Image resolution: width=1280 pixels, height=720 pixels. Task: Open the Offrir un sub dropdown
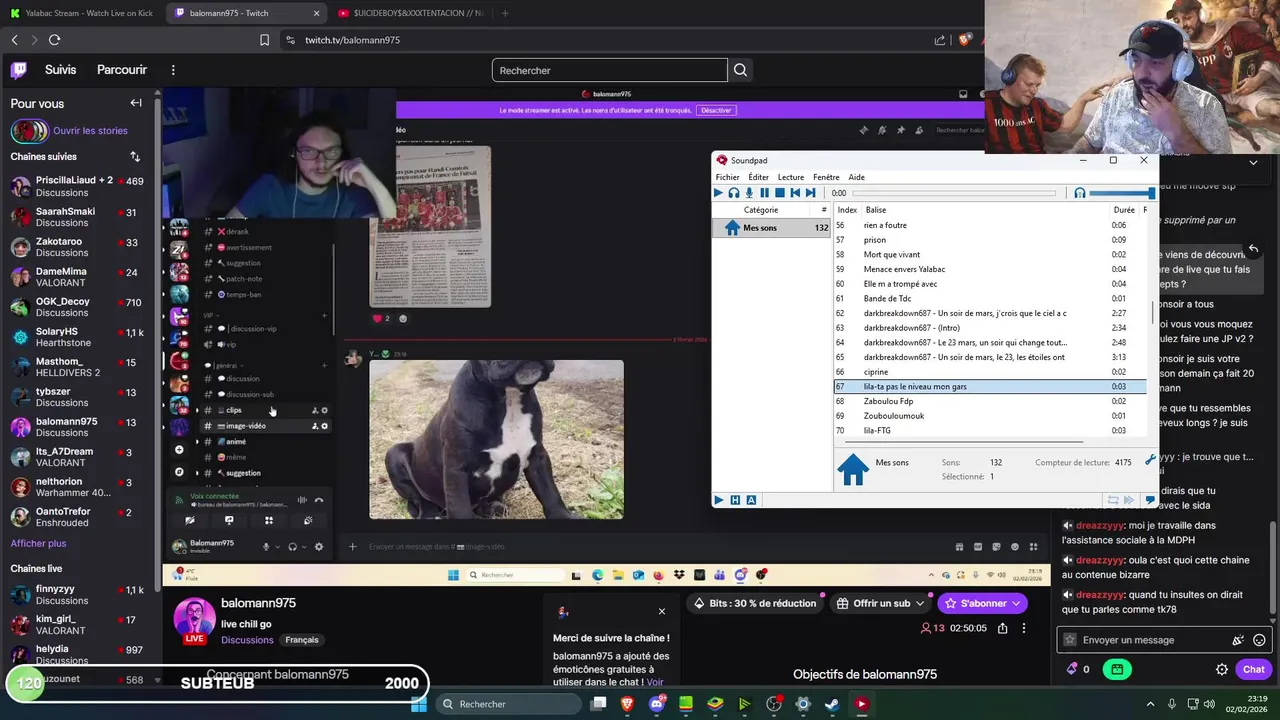(x=880, y=603)
